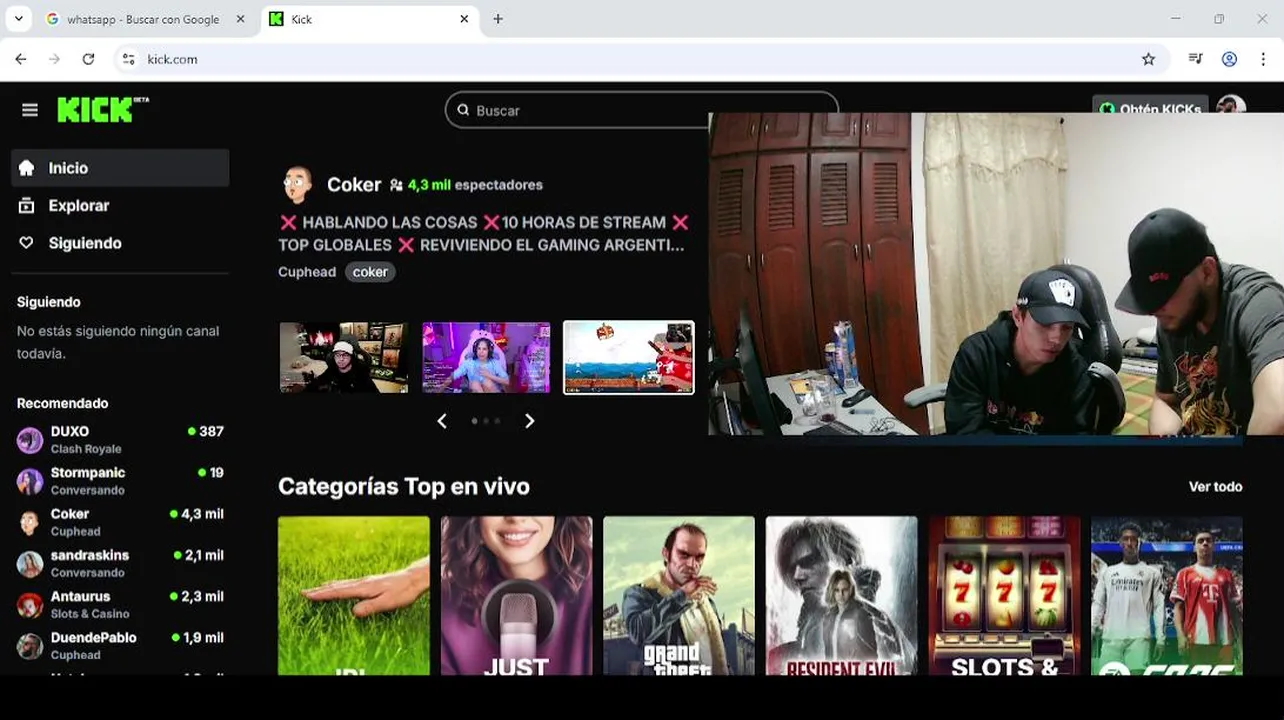Click the coker tag chip
Image resolution: width=1284 pixels, height=720 pixels.
coord(370,272)
